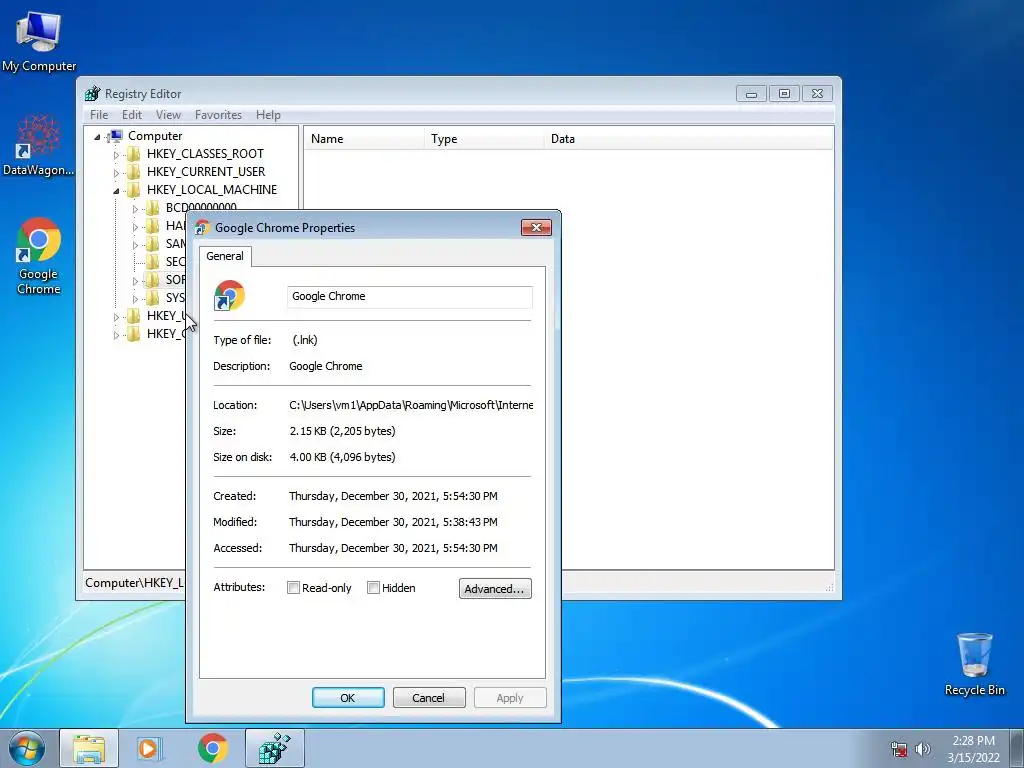
Task: Click the Chrome shortcut icon in Properties dialog
Action: (x=229, y=296)
